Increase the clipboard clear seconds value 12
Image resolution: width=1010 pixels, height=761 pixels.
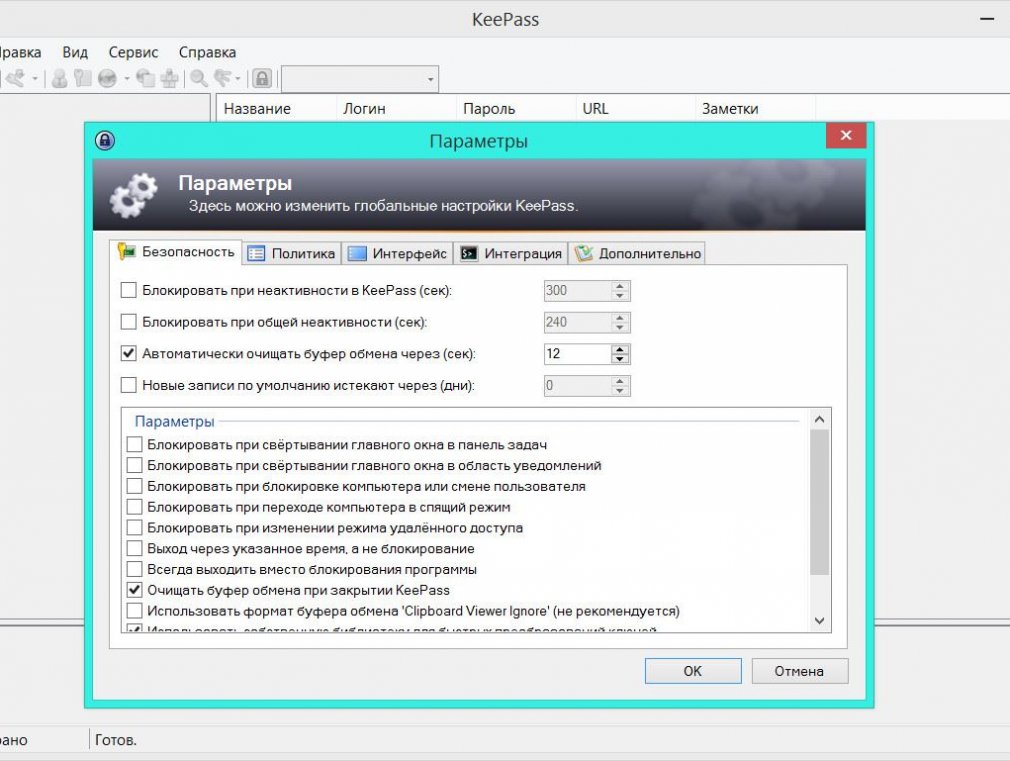click(x=620, y=349)
